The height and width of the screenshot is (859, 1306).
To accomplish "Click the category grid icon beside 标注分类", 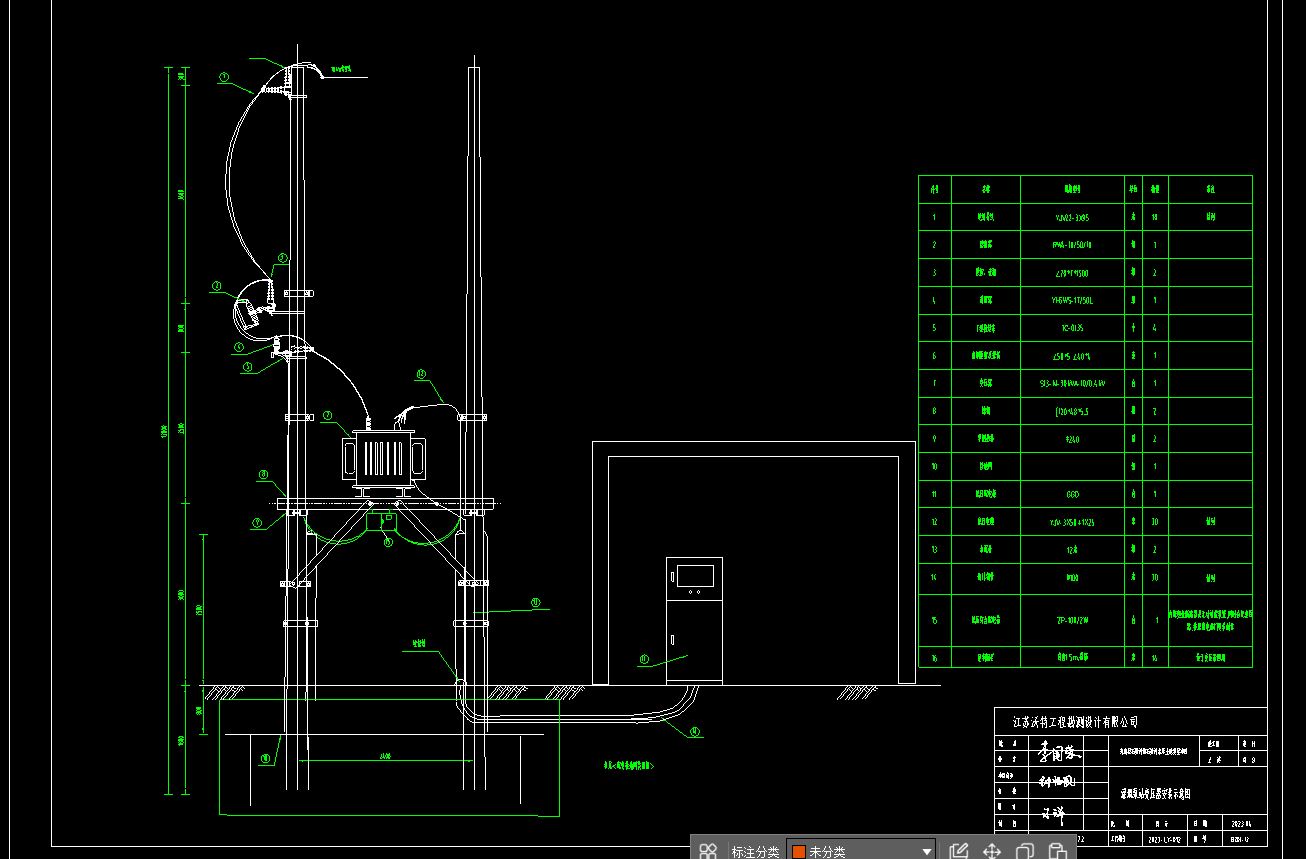I will [x=708, y=851].
